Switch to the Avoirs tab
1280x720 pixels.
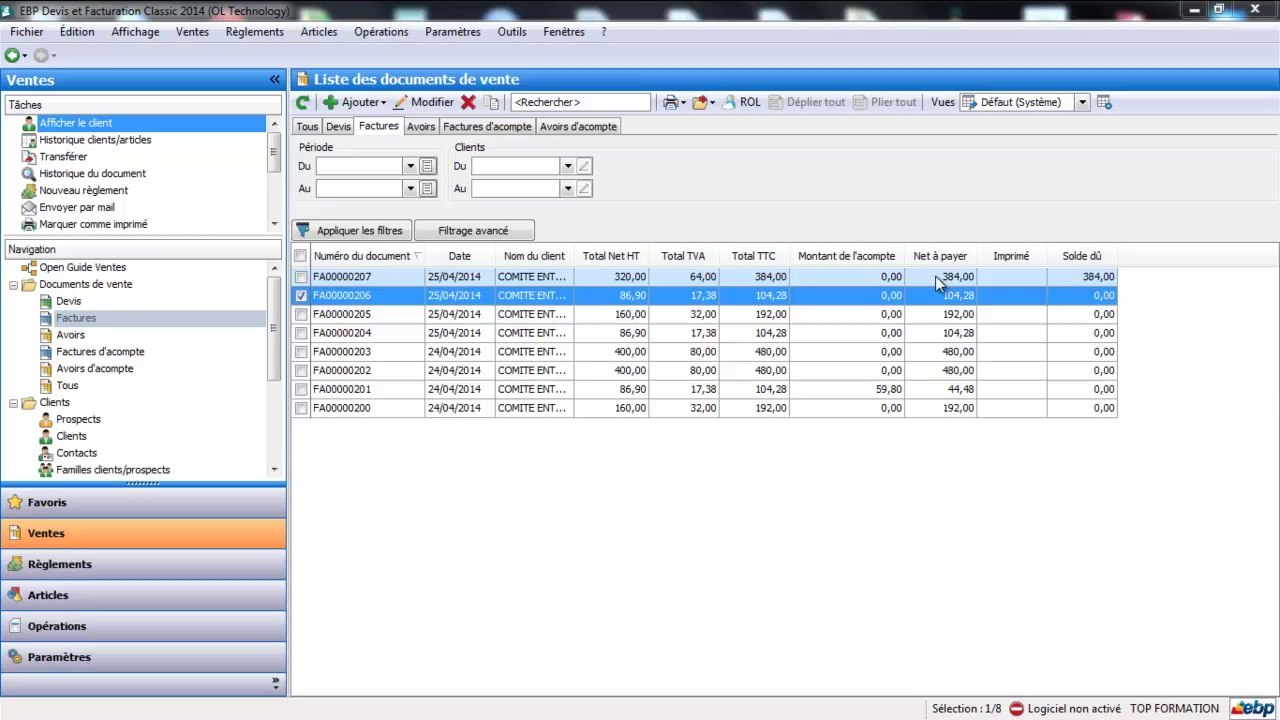pos(421,127)
